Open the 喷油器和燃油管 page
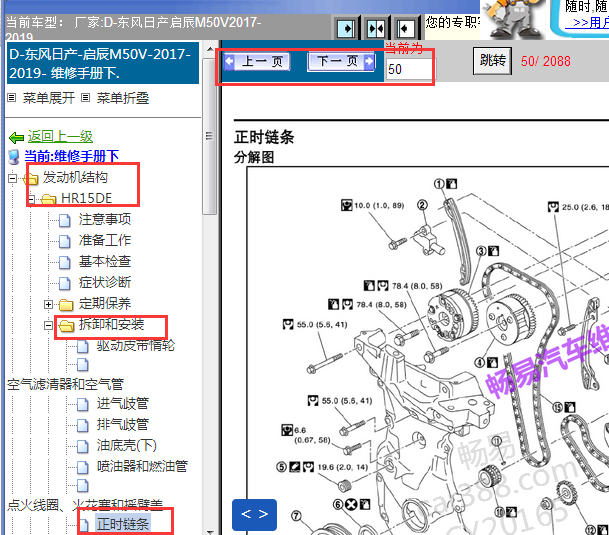The height and width of the screenshot is (535, 609). (x=142, y=466)
